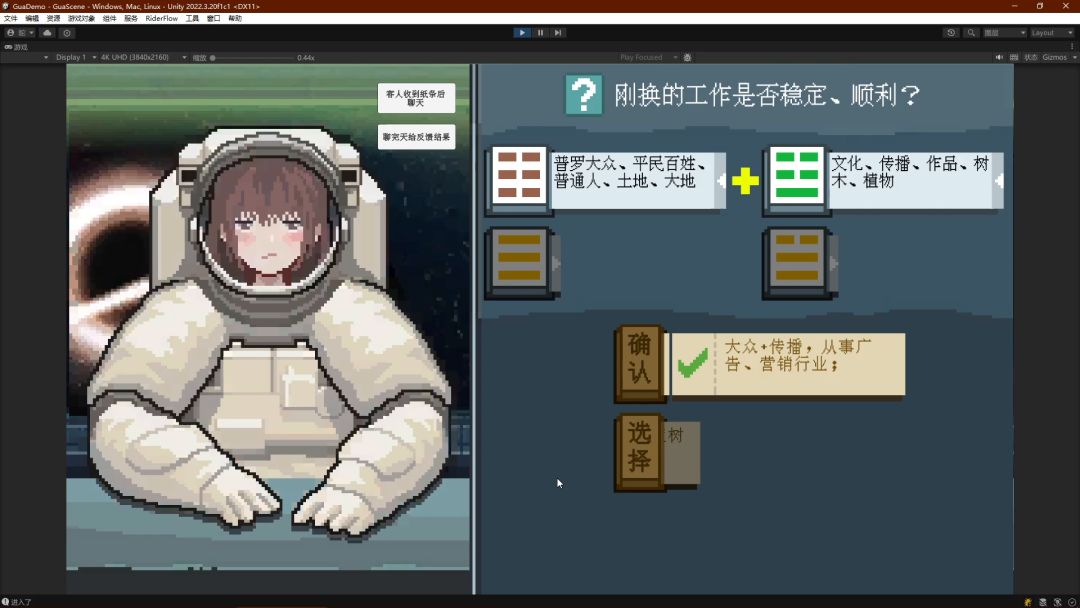Open the 4K UHD resolution dropdown
The height and width of the screenshot is (608, 1080).
tap(143, 58)
